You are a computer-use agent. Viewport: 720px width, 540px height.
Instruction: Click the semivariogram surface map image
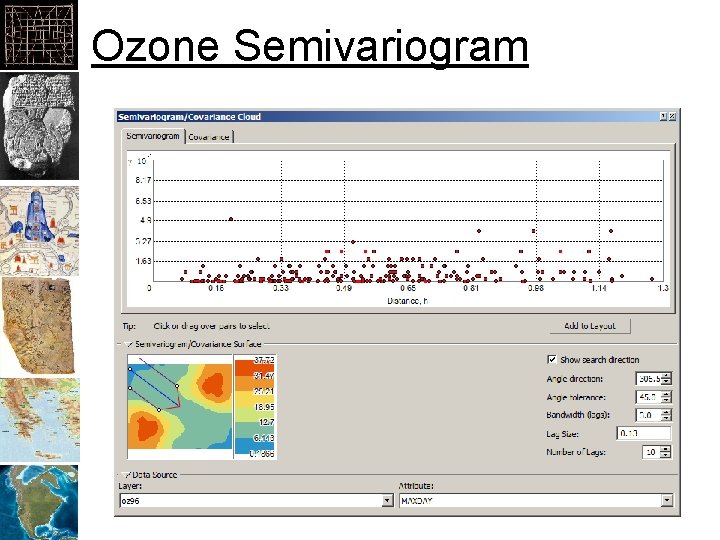point(180,406)
